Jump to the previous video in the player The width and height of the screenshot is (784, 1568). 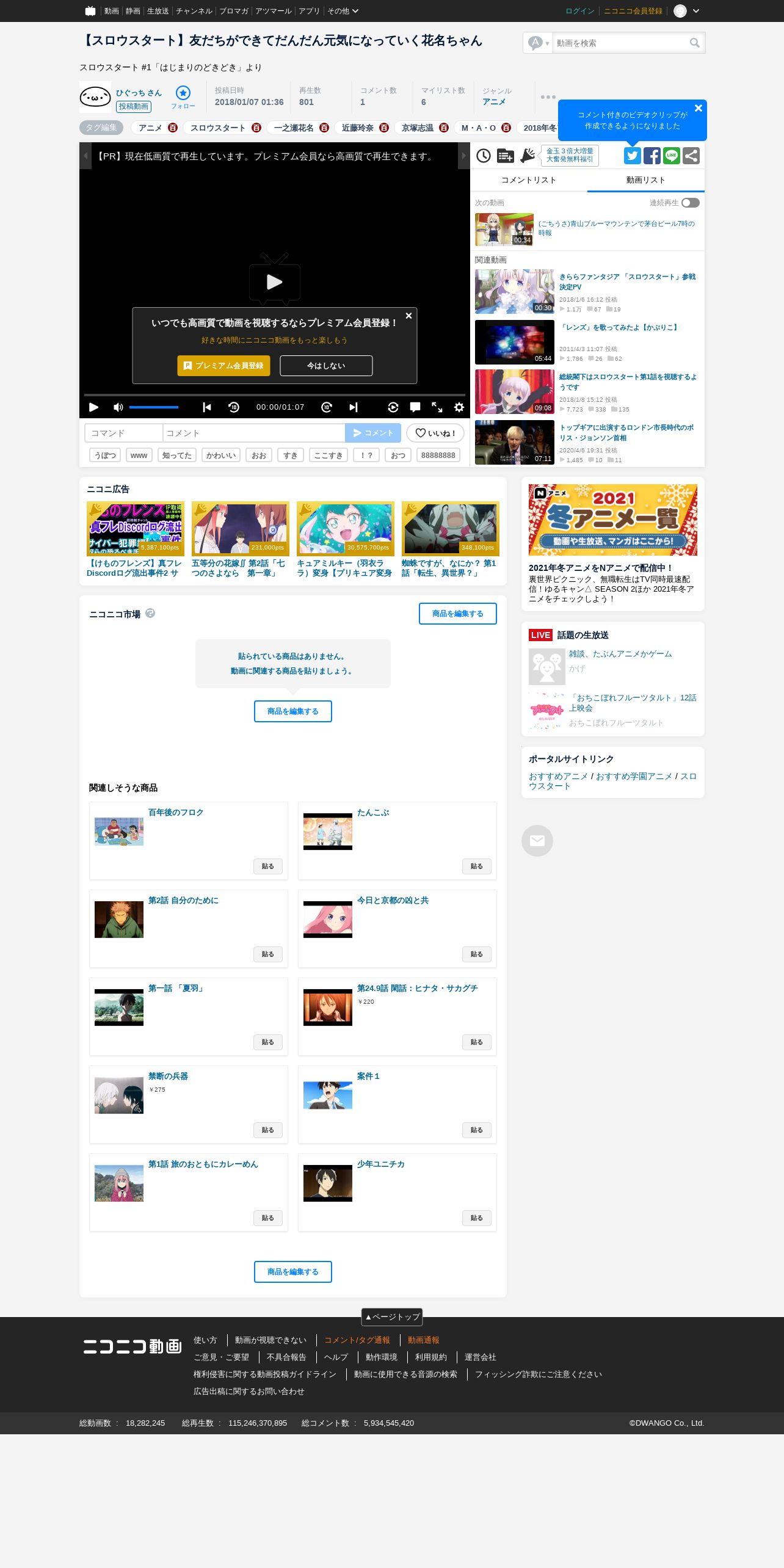(207, 407)
